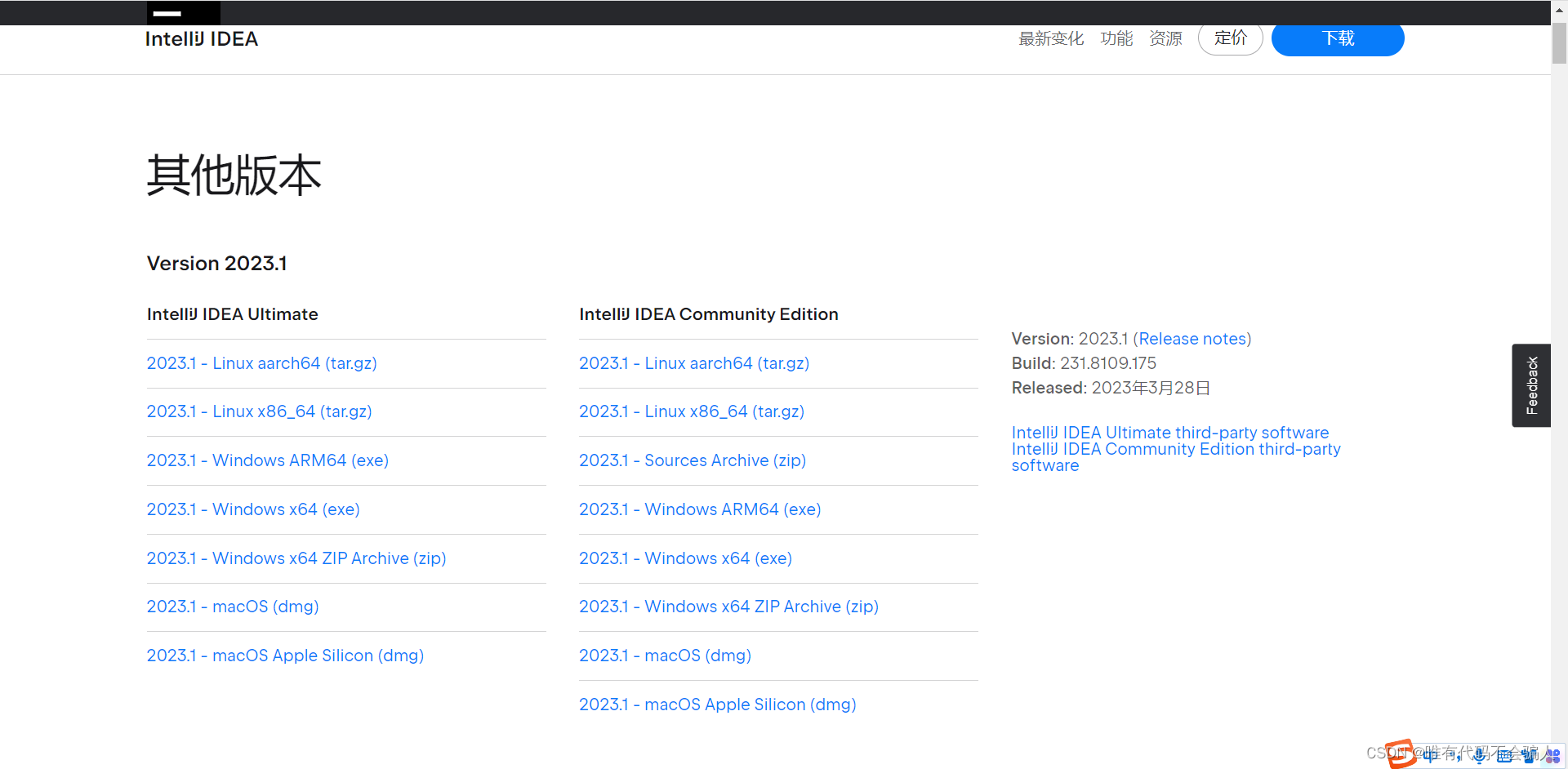Click the IntelliJ IDEA Community Edition column heading
The height and width of the screenshot is (769, 1568).
click(709, 314)
